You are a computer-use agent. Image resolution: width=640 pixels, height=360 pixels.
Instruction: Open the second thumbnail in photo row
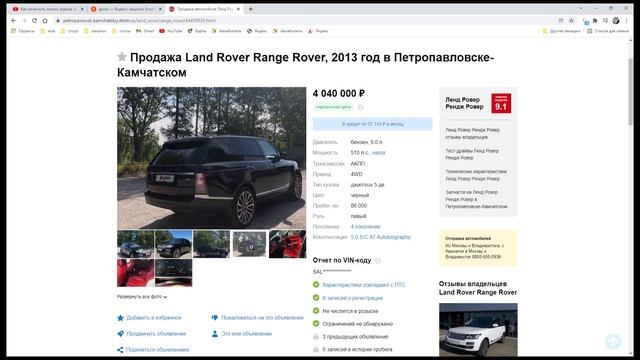click(x=173, y=244)
